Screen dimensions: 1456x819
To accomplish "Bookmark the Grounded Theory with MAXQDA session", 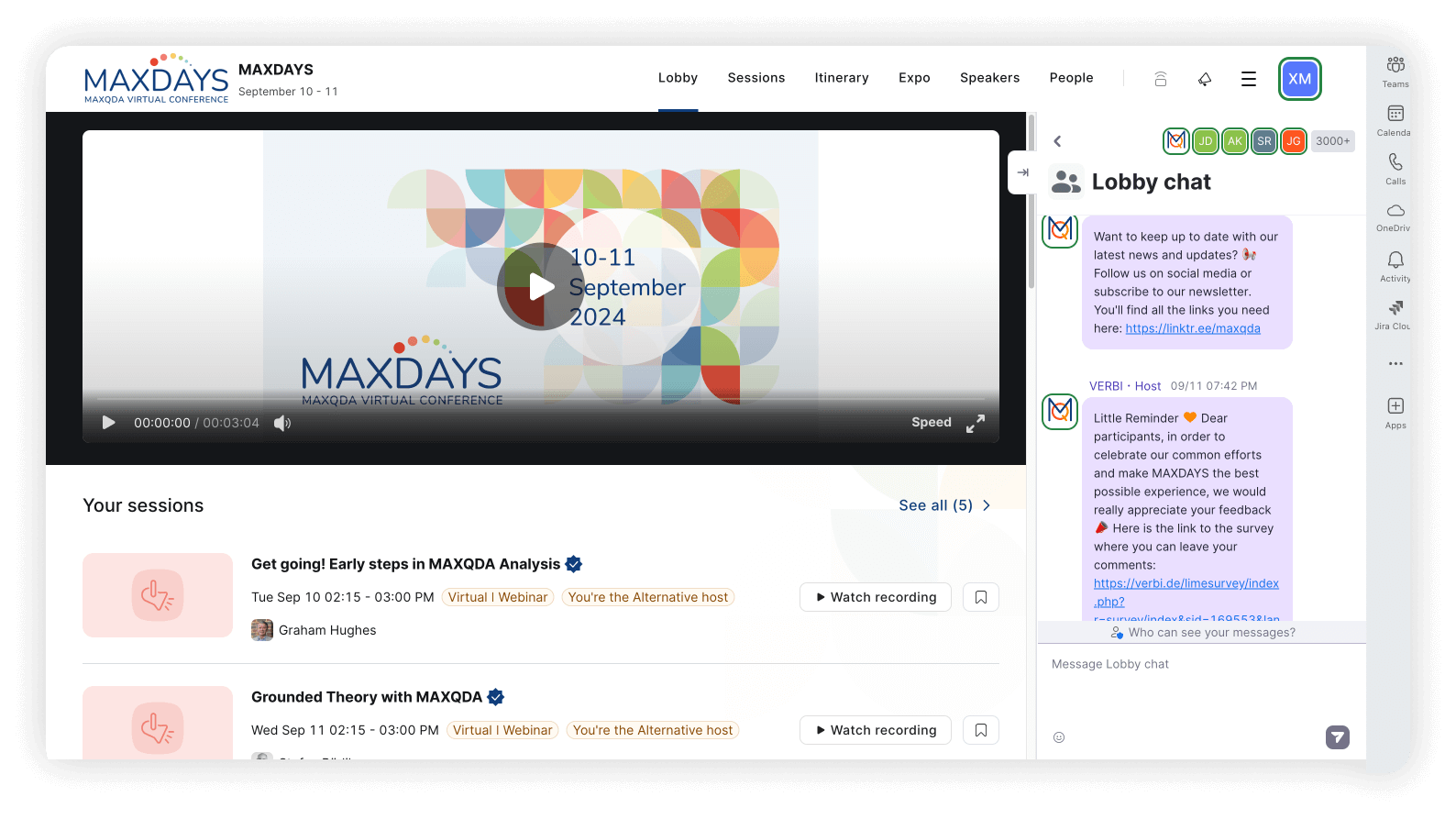I will [980, 730].
